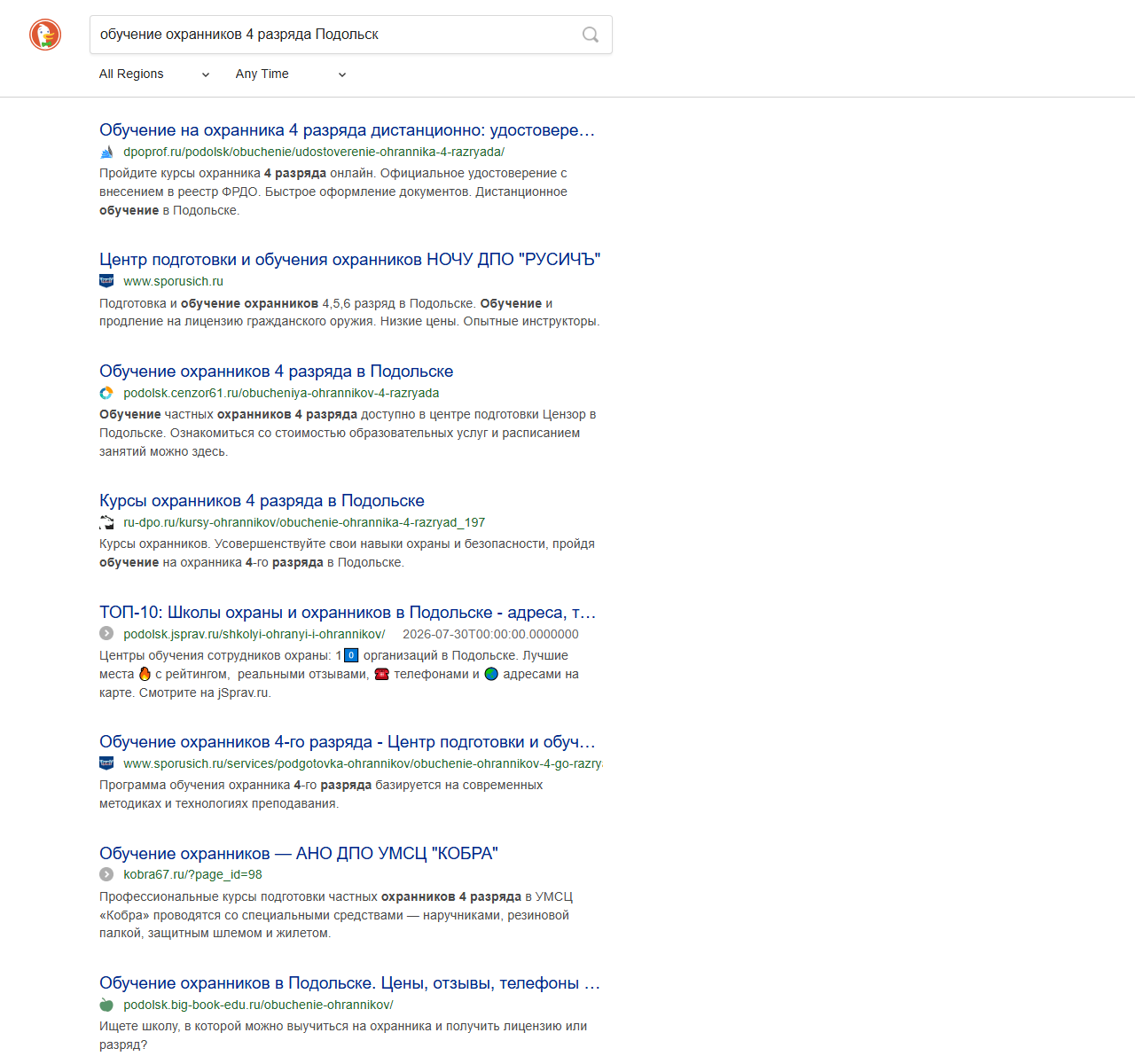Screen dimensions: 1135x1064
Task: Click favicon beside www.sporusich.ru homepage result
Action: coord(106,281)
